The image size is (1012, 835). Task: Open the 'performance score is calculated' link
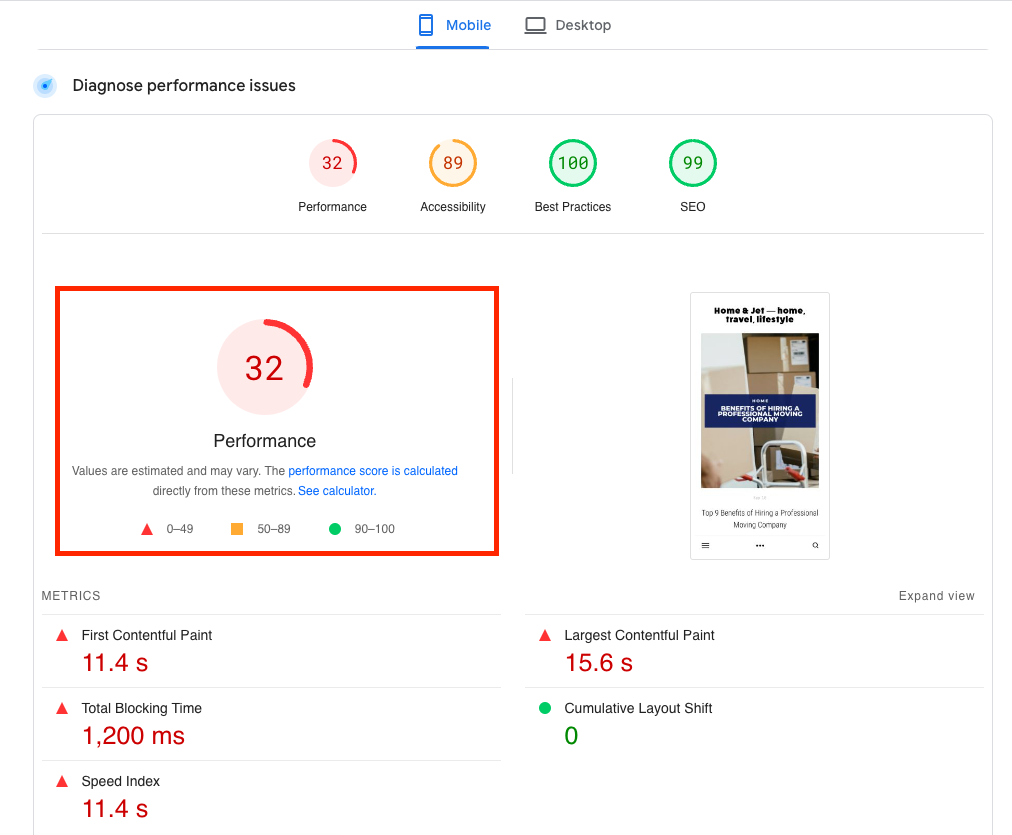point(372,470)
